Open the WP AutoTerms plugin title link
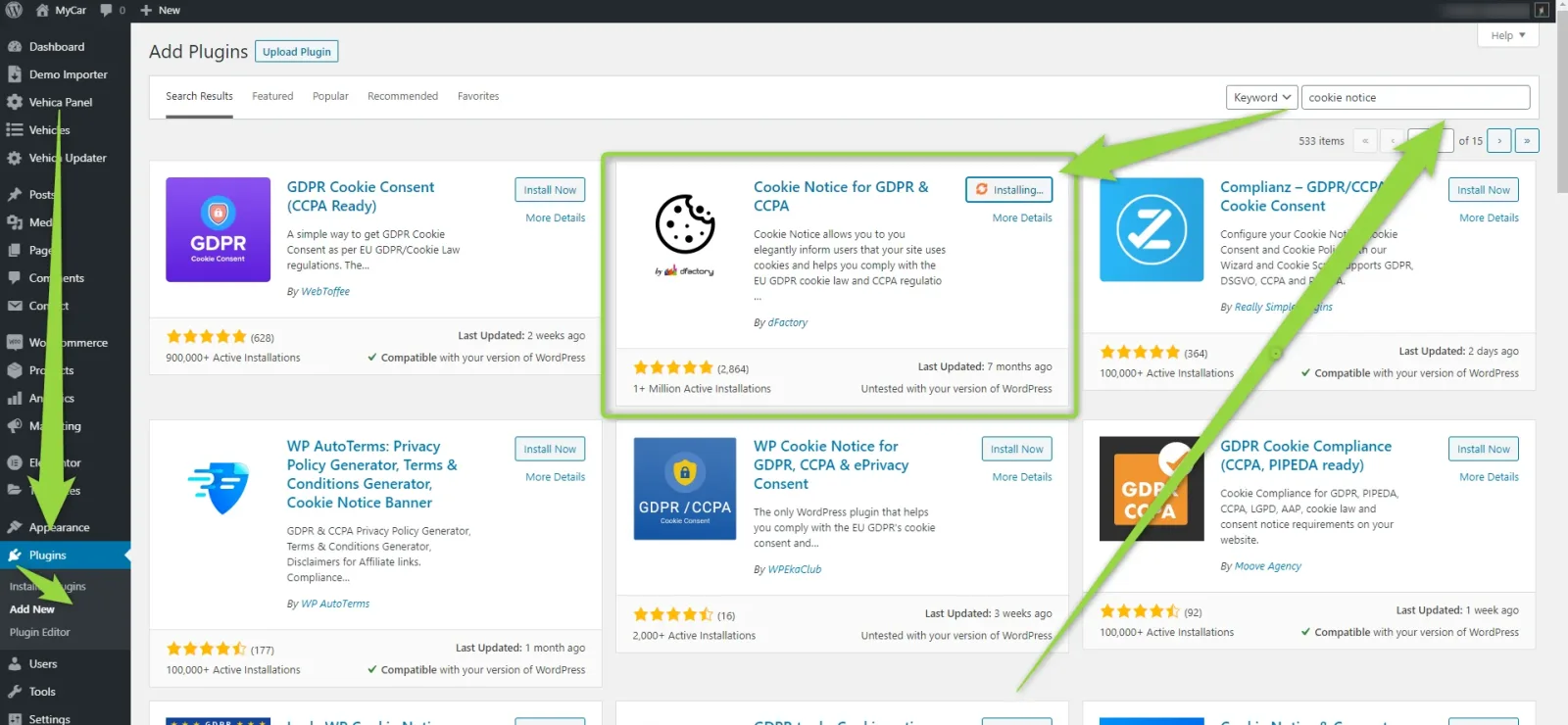Image resolution: width=1568 pixels, height=725 pixels. click(371, 474)
